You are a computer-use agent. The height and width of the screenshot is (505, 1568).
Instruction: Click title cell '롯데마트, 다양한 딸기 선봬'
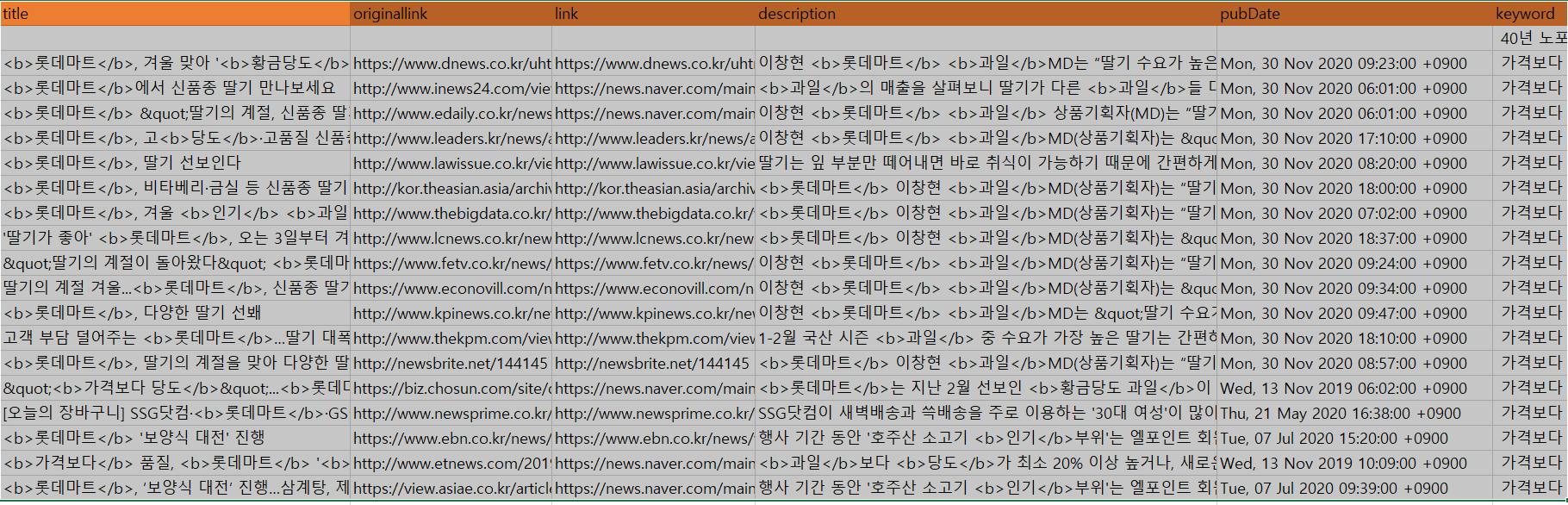coord(175,314)
